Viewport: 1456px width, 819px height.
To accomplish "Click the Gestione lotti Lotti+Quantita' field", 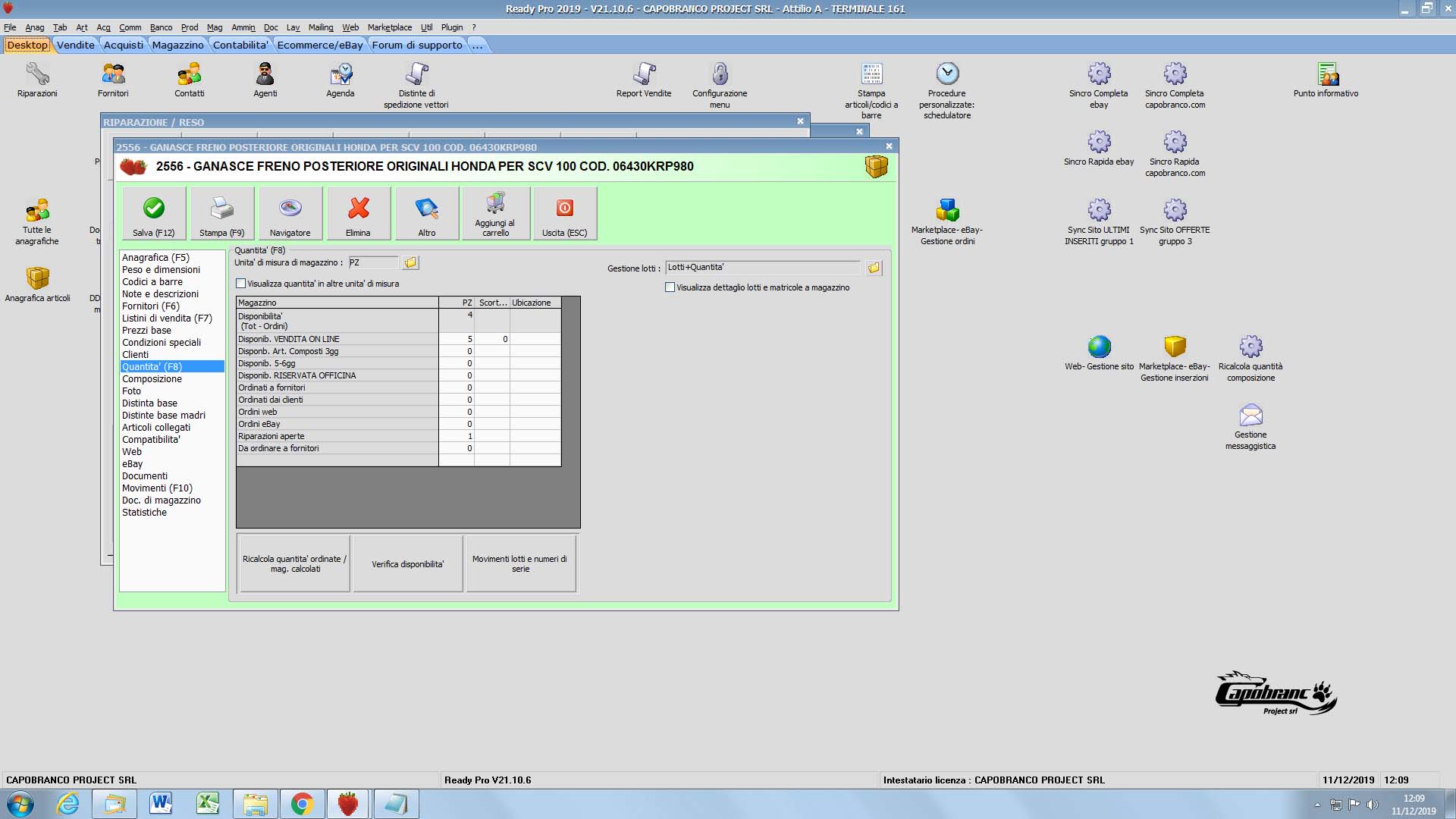I will (x=763, y=268).
